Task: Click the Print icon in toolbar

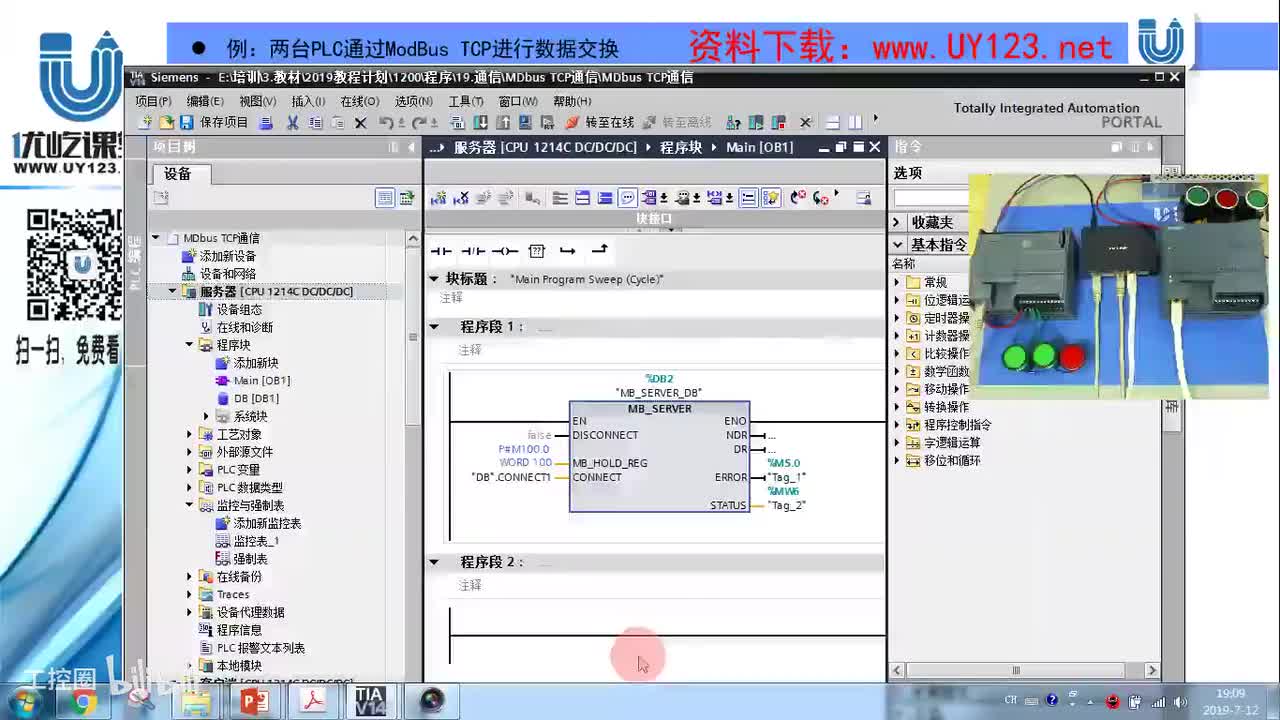Action: (x=266, y=122)
